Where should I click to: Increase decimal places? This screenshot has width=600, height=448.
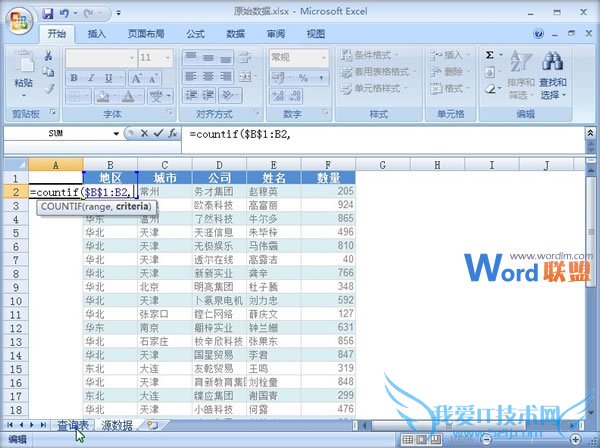click(278, 96)
